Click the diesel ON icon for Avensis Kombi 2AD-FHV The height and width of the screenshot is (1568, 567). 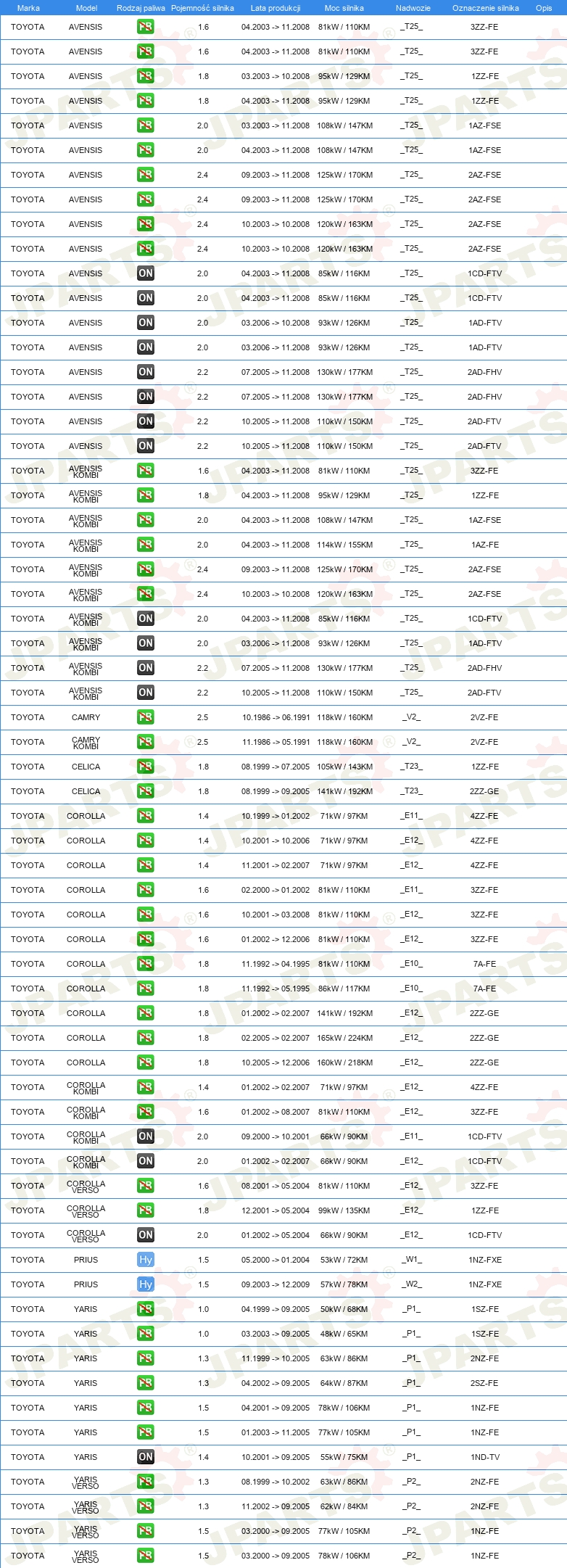[x=146, y=668]
